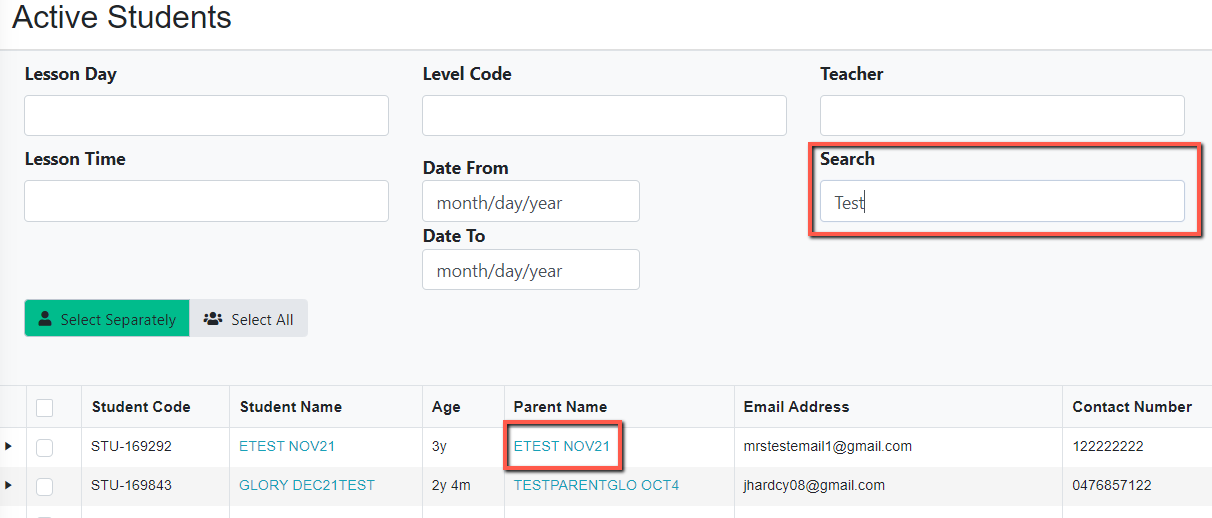Open parent TESTPARENTGLO OCT4 link
Viewport: 1212px width, 518px height.
596,485
